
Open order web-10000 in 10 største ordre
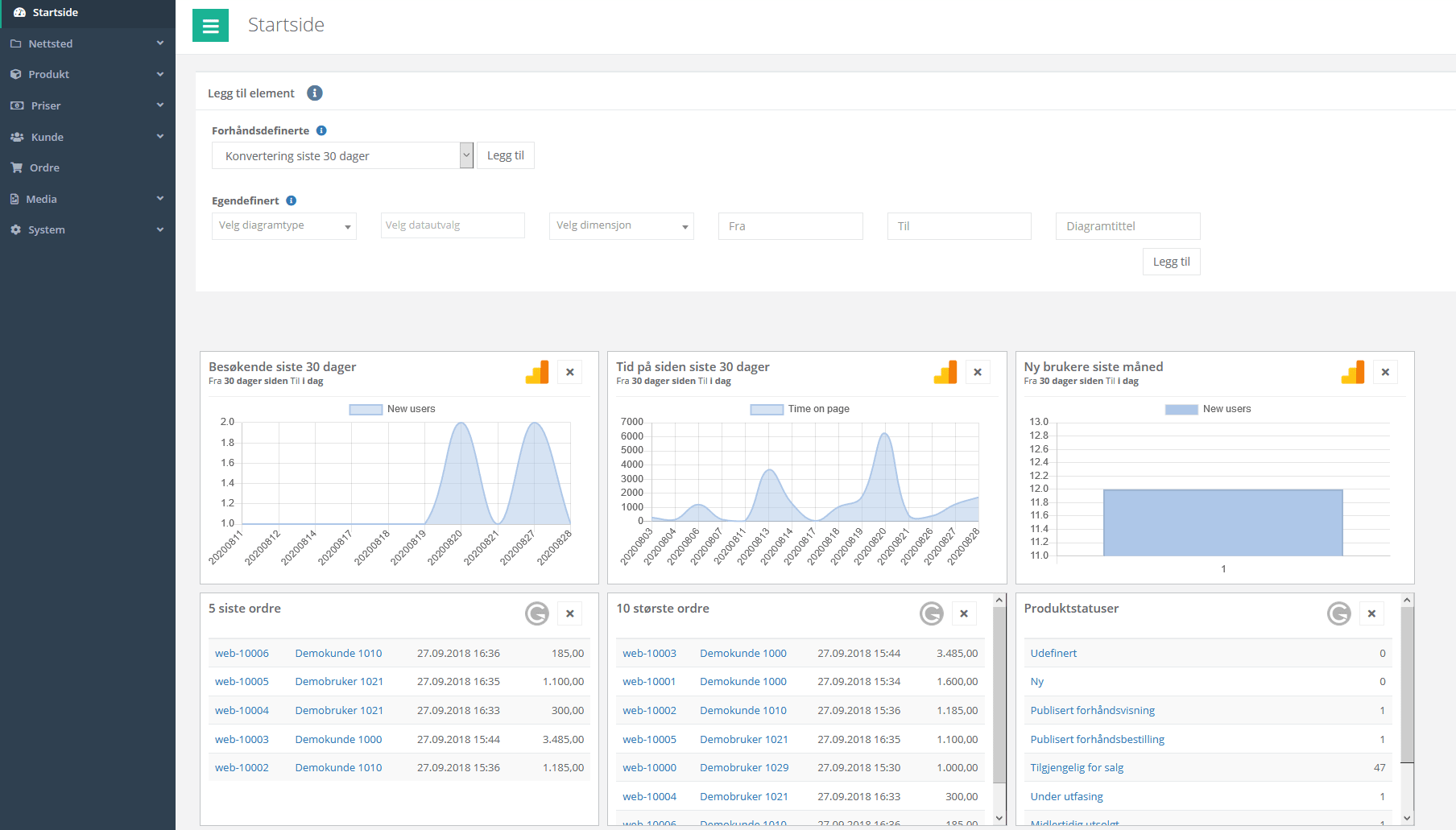[649, 768]
